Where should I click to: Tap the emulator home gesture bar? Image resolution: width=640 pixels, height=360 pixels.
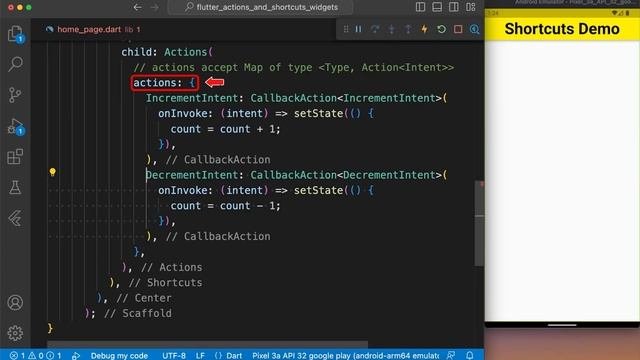point(562,325)
